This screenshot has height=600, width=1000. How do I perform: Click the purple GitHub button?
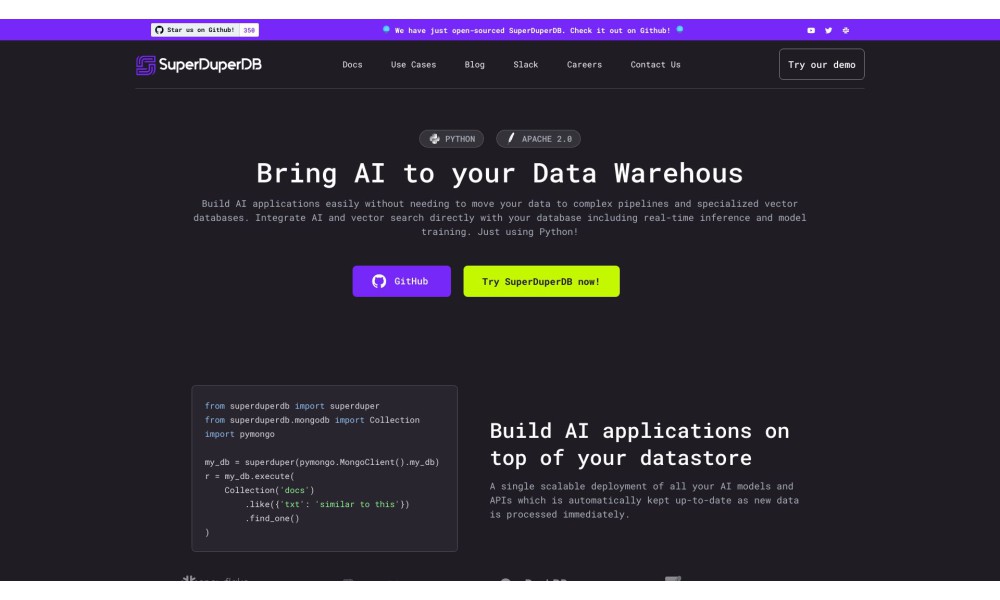point(402,281)
